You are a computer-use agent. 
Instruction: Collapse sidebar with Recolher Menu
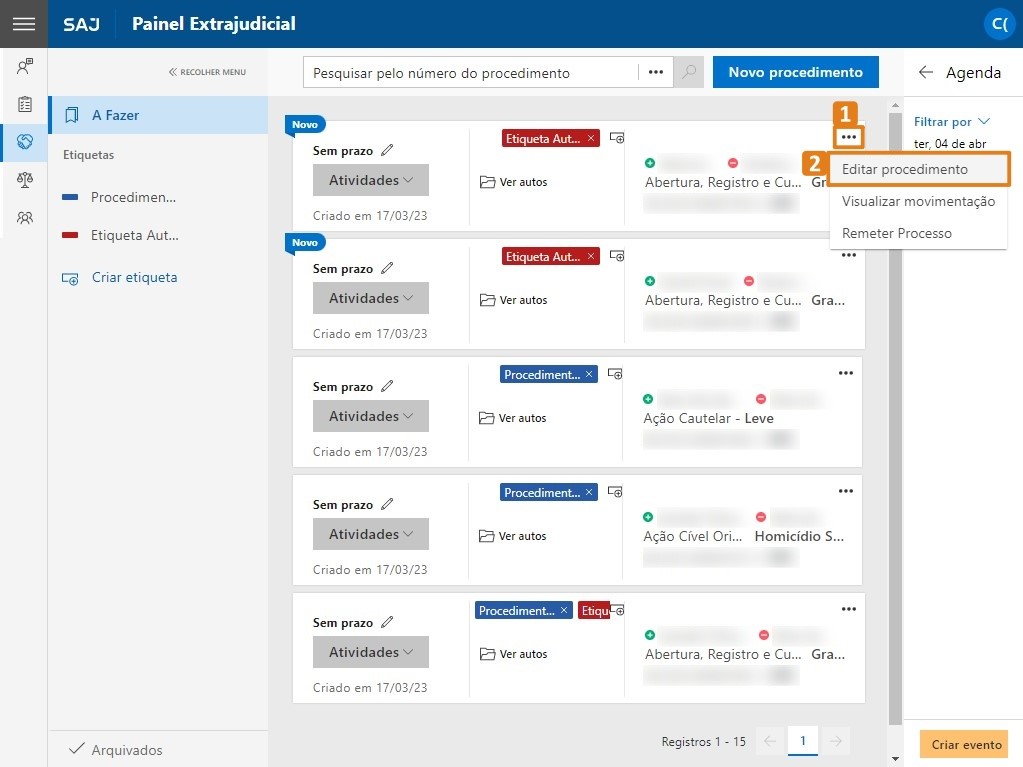[207, 72]
